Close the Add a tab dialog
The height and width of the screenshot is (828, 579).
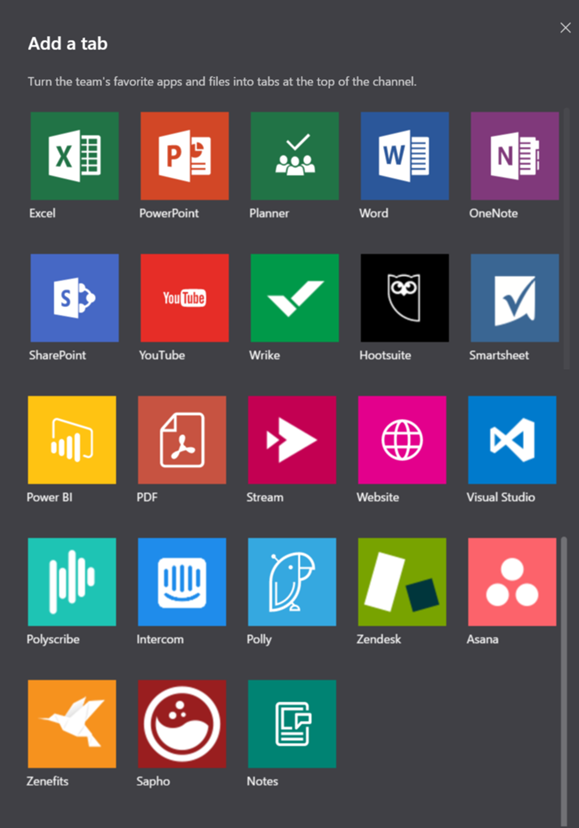(565, 27)
